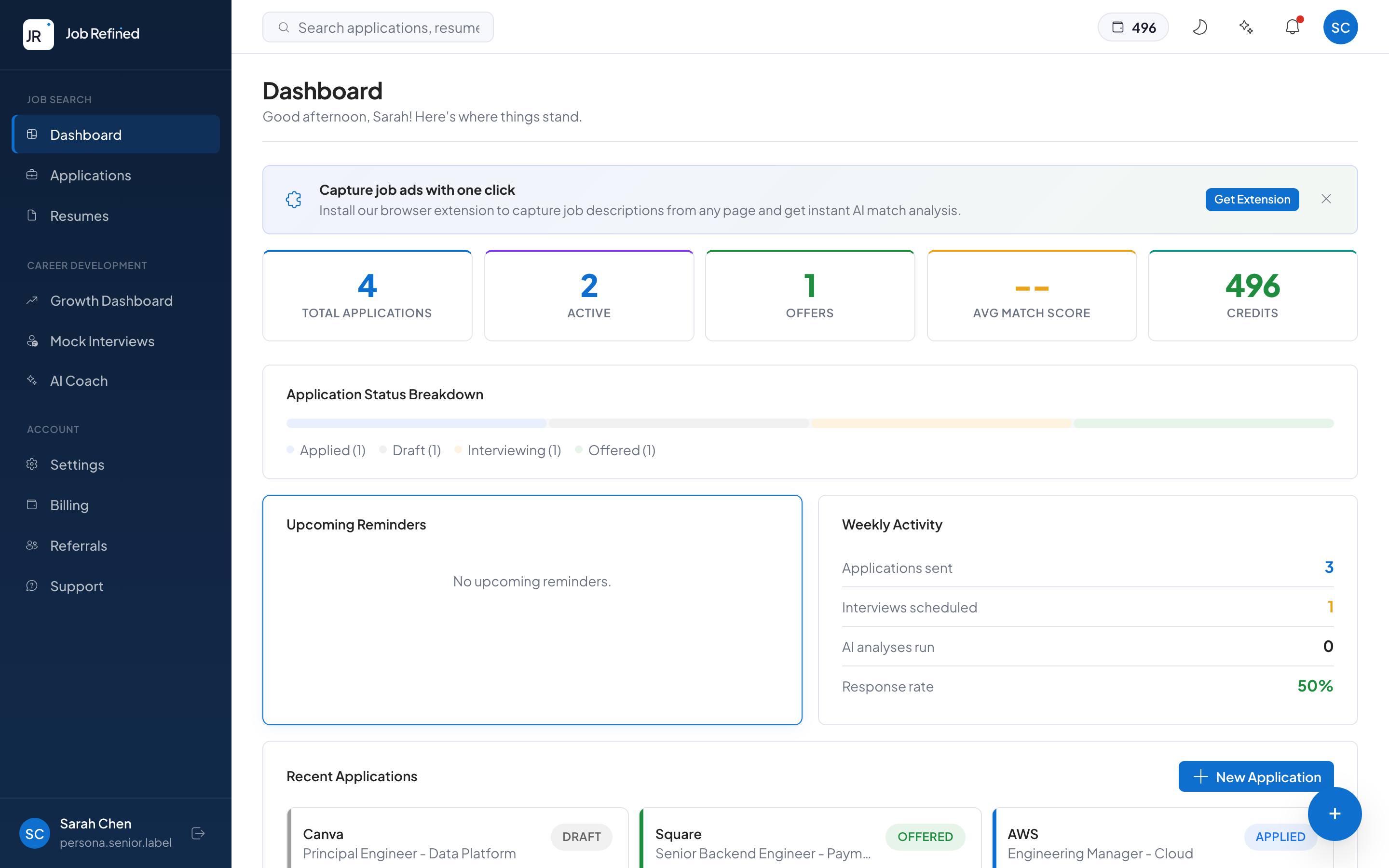Open AI Coach via its sparkle icon
Viewport: 1389px width, 868px height.
tap(32, 380)
